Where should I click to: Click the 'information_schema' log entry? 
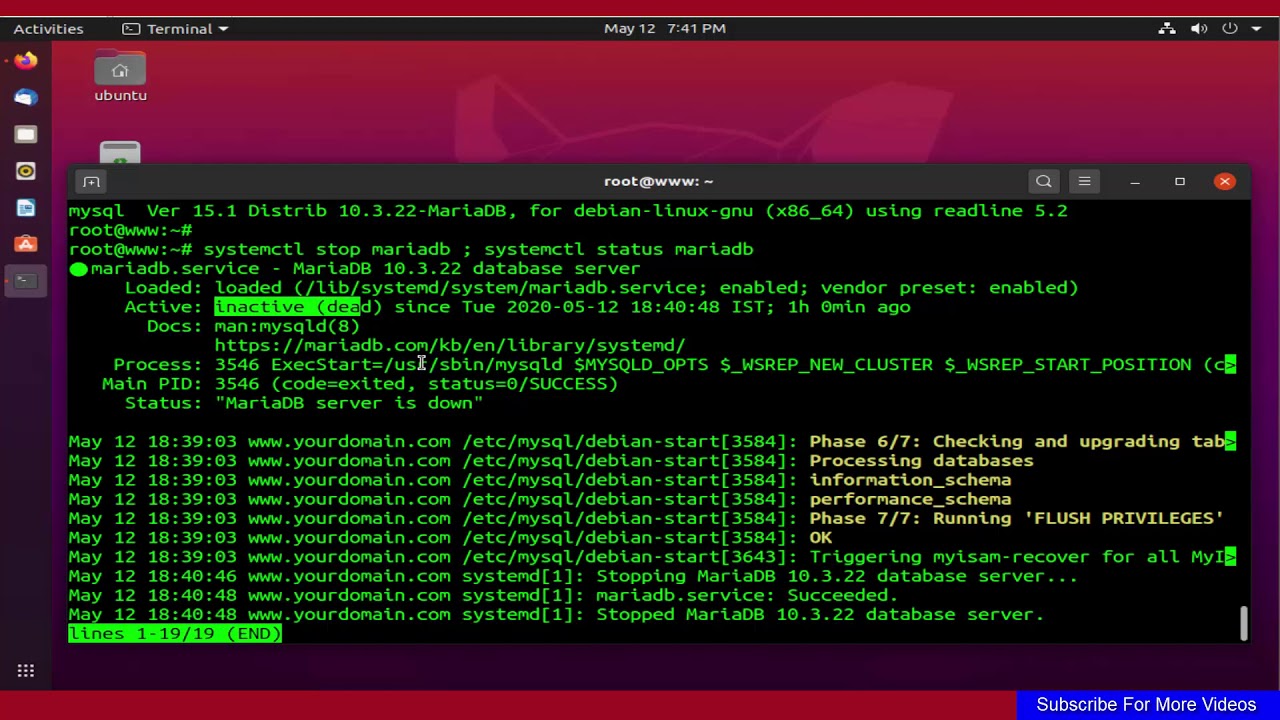[910, 480]
